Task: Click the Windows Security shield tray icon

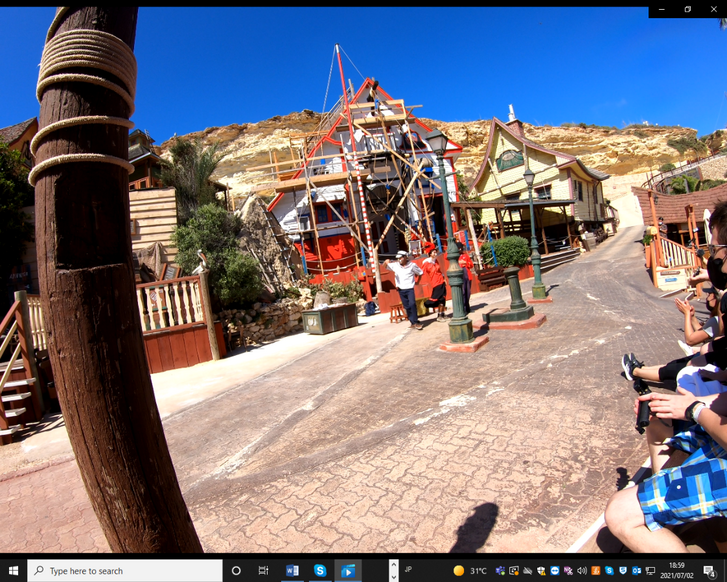Action: 541,571
